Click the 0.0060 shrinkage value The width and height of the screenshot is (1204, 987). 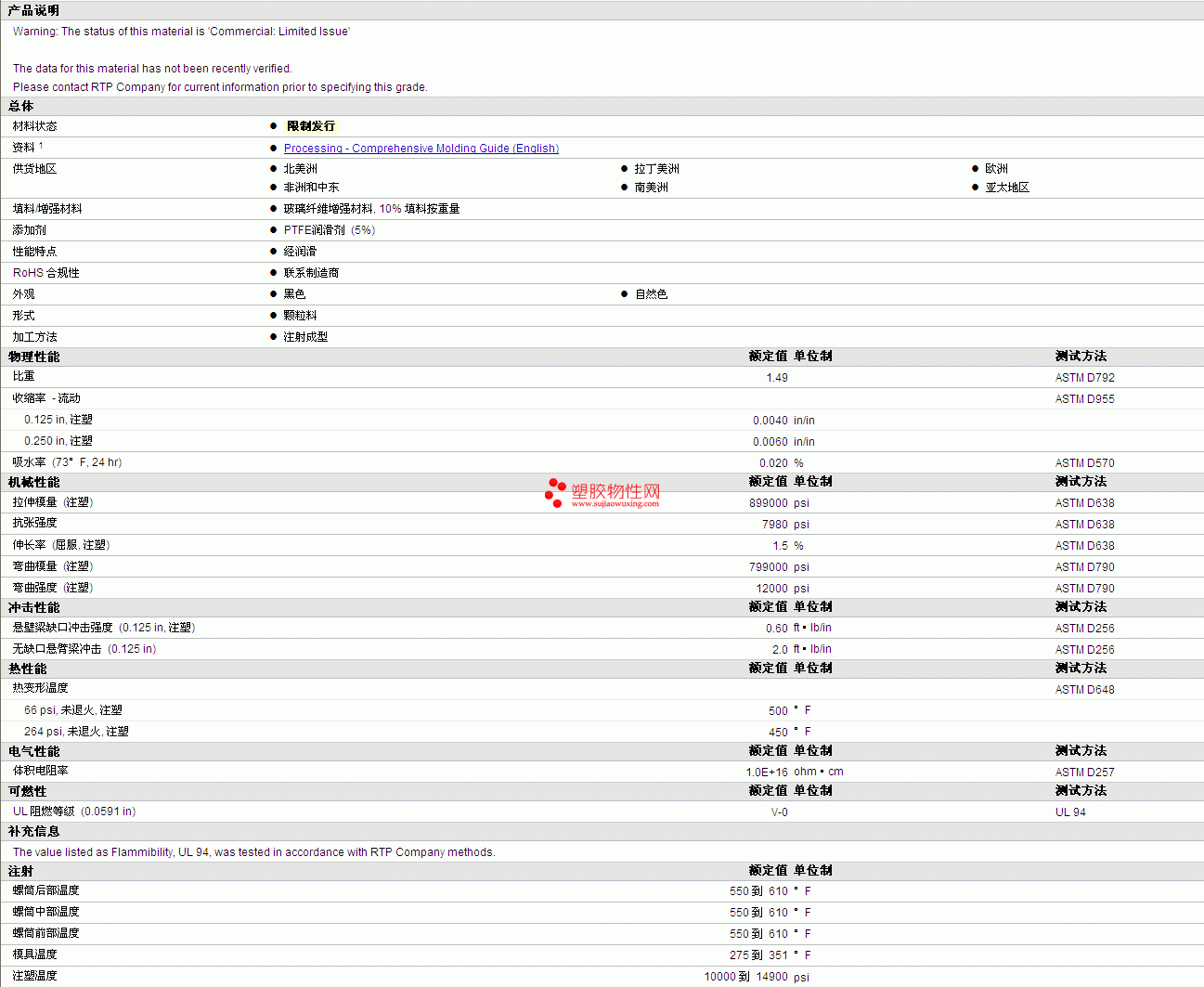[x=770, y=442]
